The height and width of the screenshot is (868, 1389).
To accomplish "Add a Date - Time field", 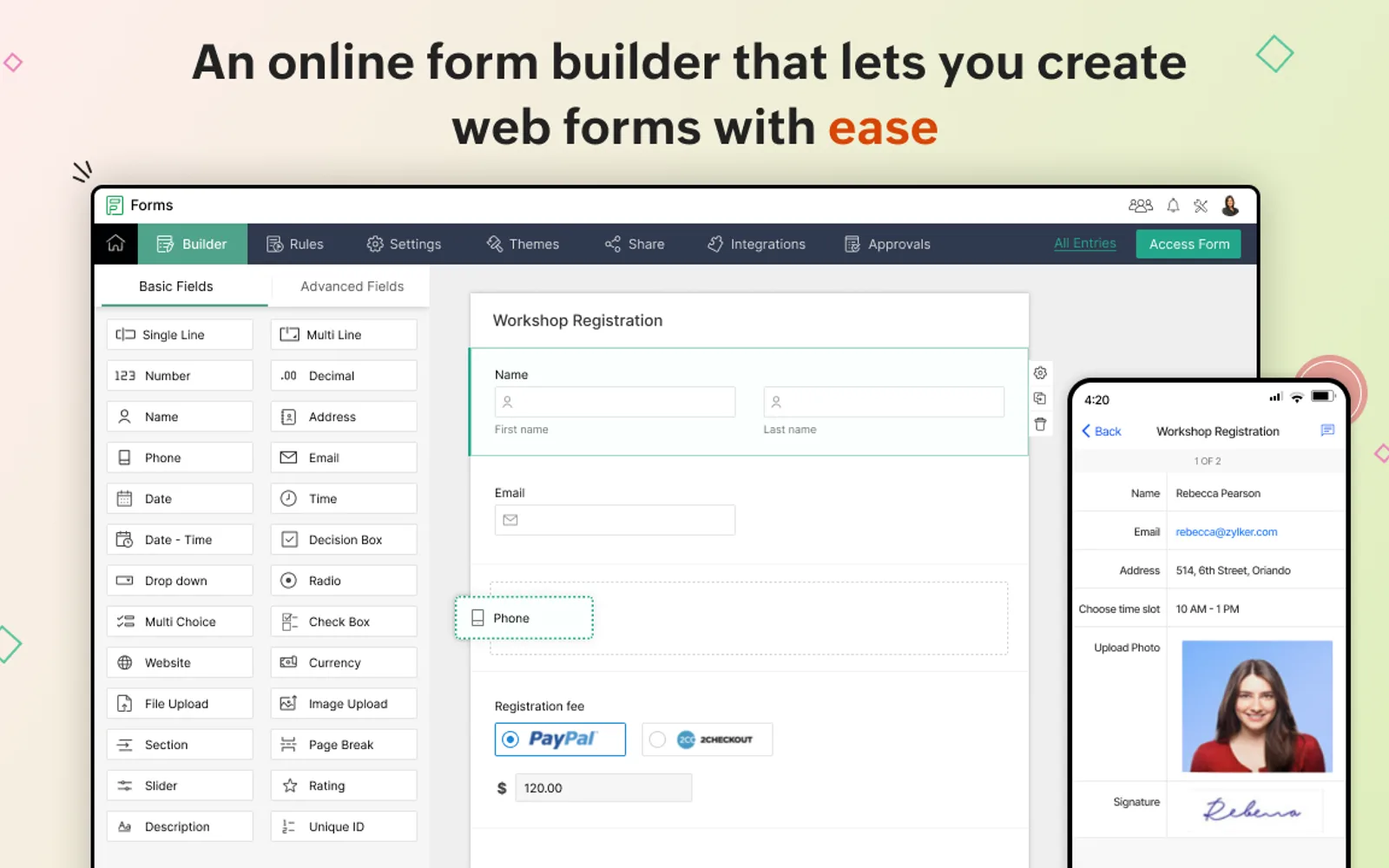I will 180,540.
